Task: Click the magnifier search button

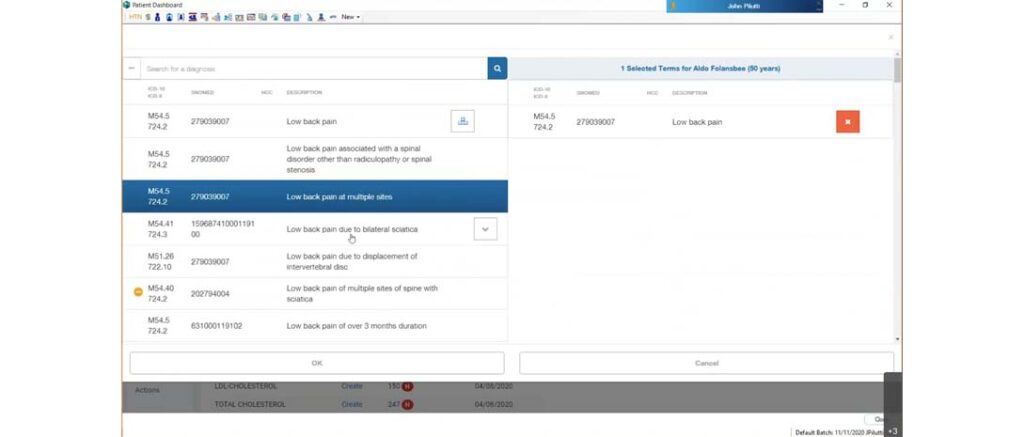Action: click(497, 69)
